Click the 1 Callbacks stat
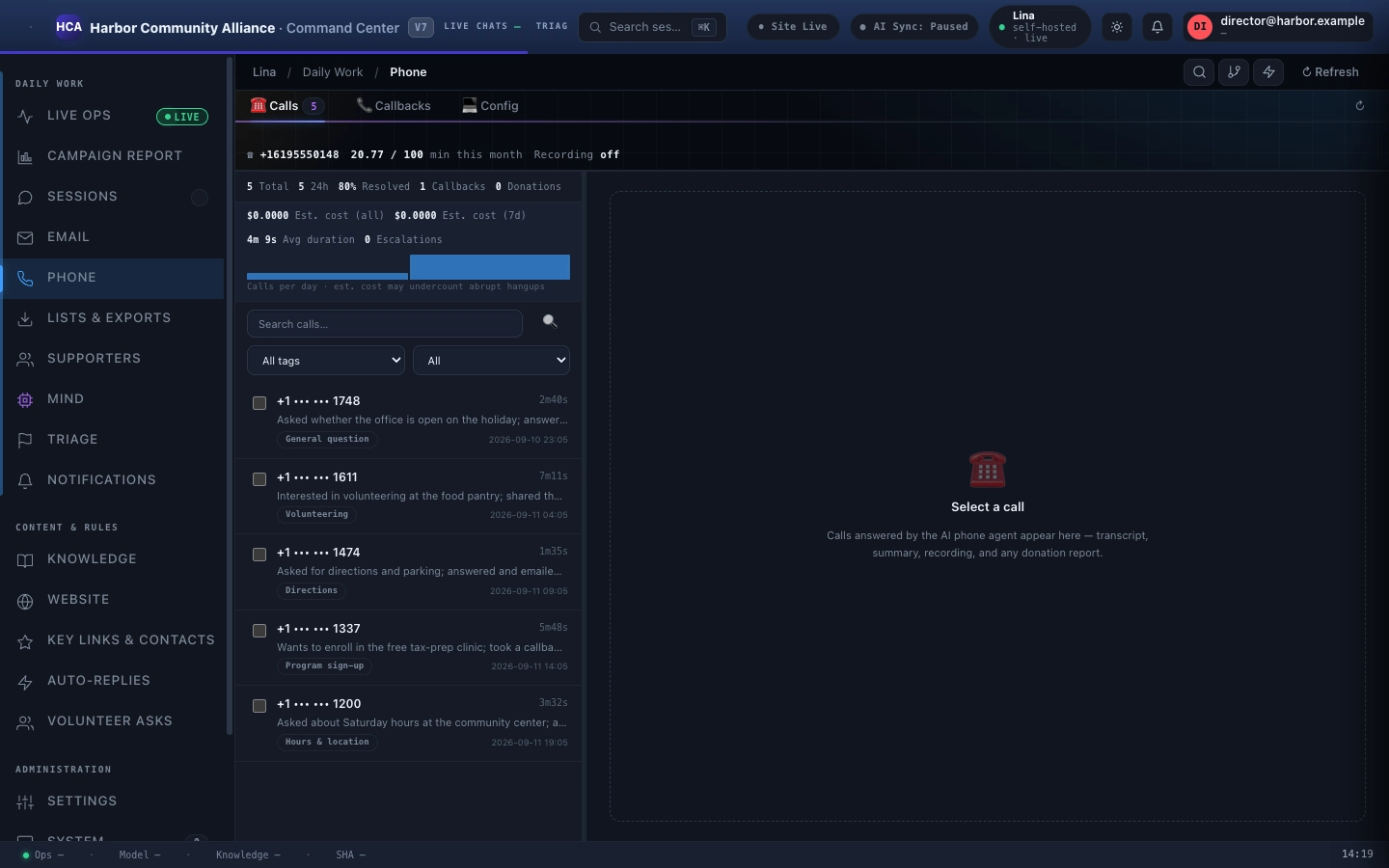 pyautogui.click(x=452, y=186)
